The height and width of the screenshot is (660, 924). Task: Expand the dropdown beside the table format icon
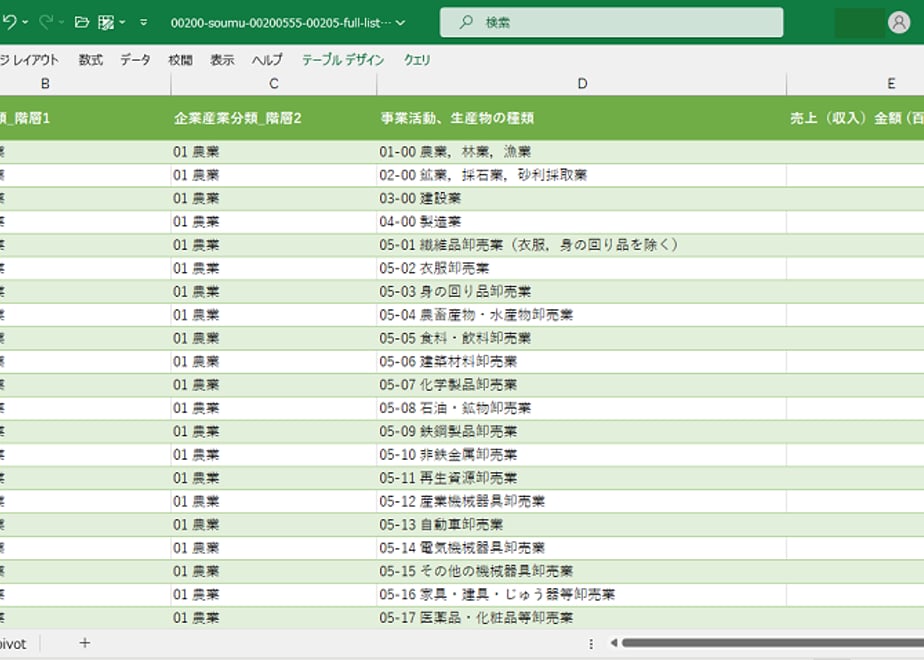122,22
